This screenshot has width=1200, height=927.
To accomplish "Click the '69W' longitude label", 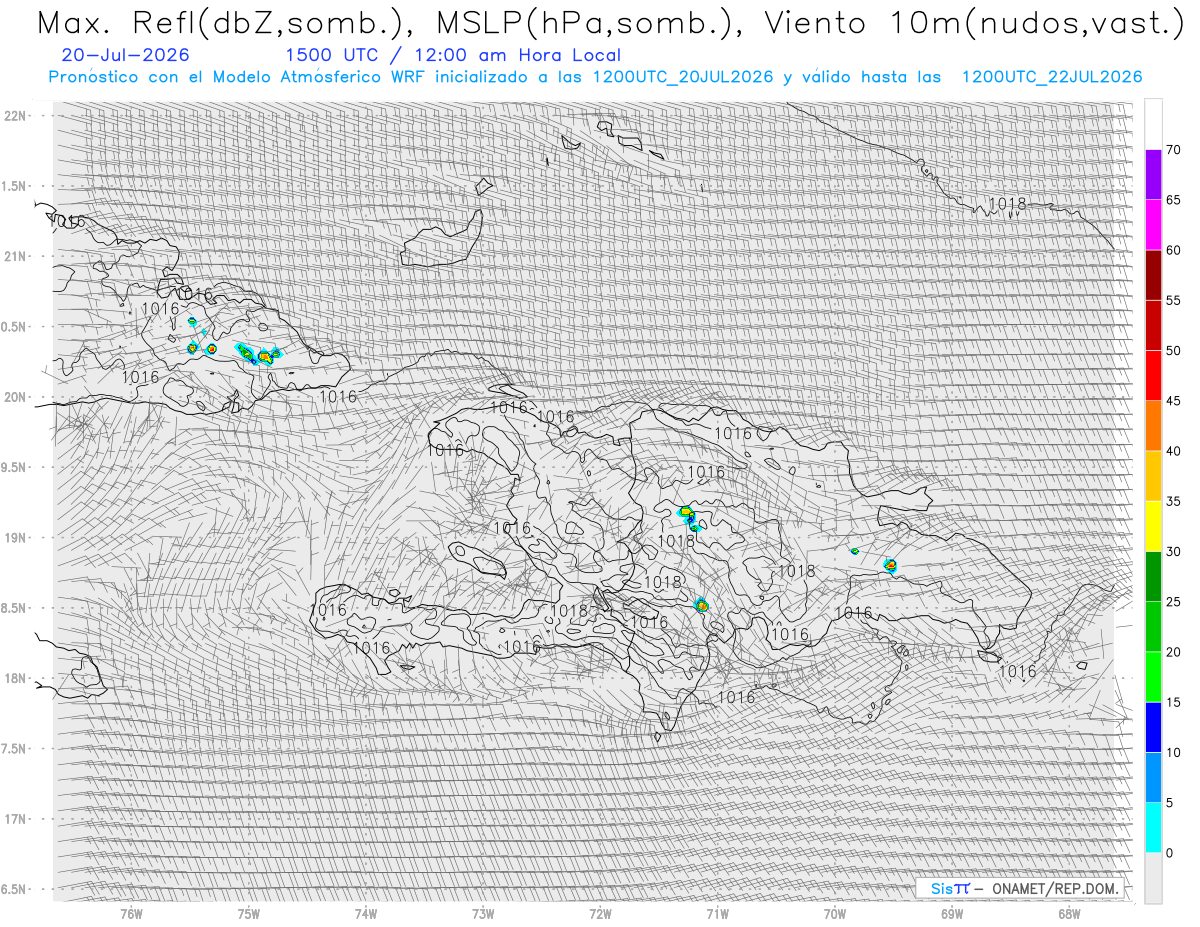I will [952, 913].
